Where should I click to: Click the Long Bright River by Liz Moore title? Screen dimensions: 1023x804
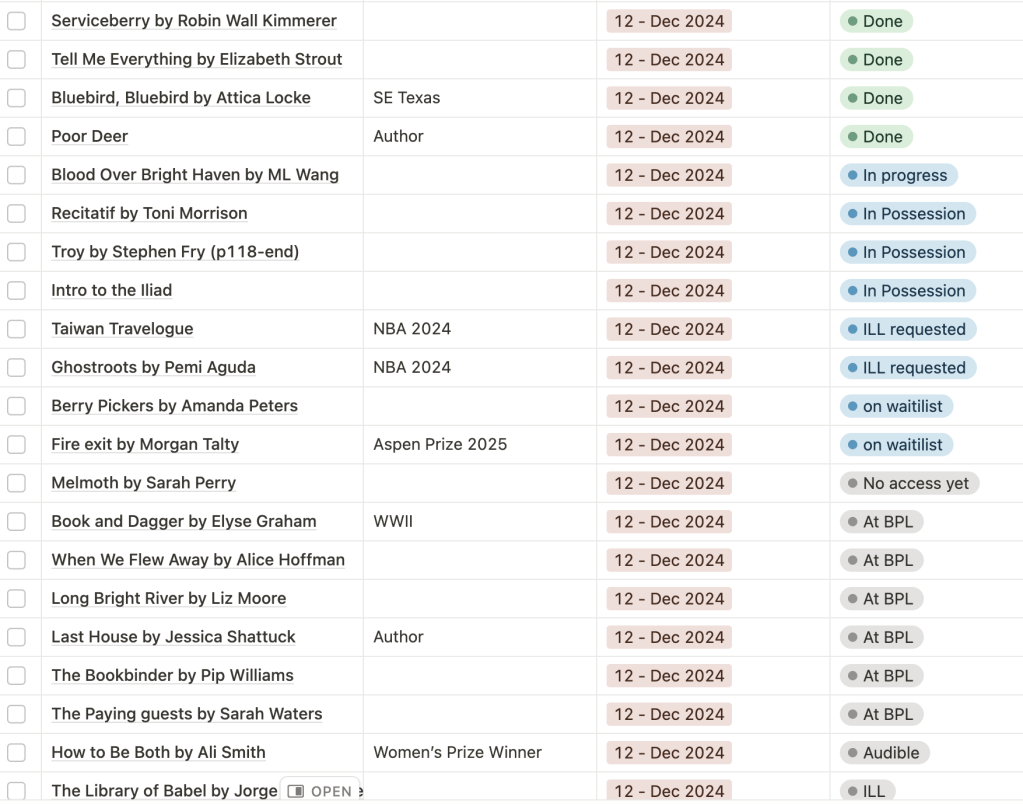169,599
